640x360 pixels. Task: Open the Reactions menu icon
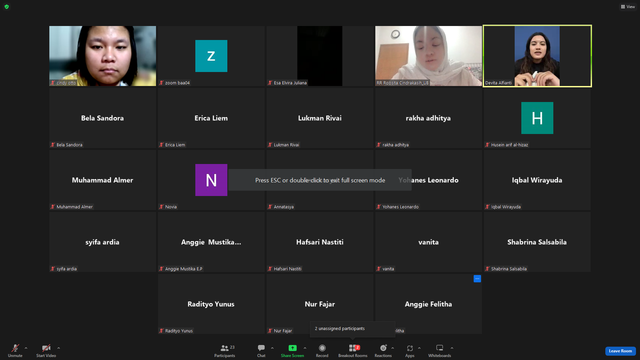tap(383, 348)
